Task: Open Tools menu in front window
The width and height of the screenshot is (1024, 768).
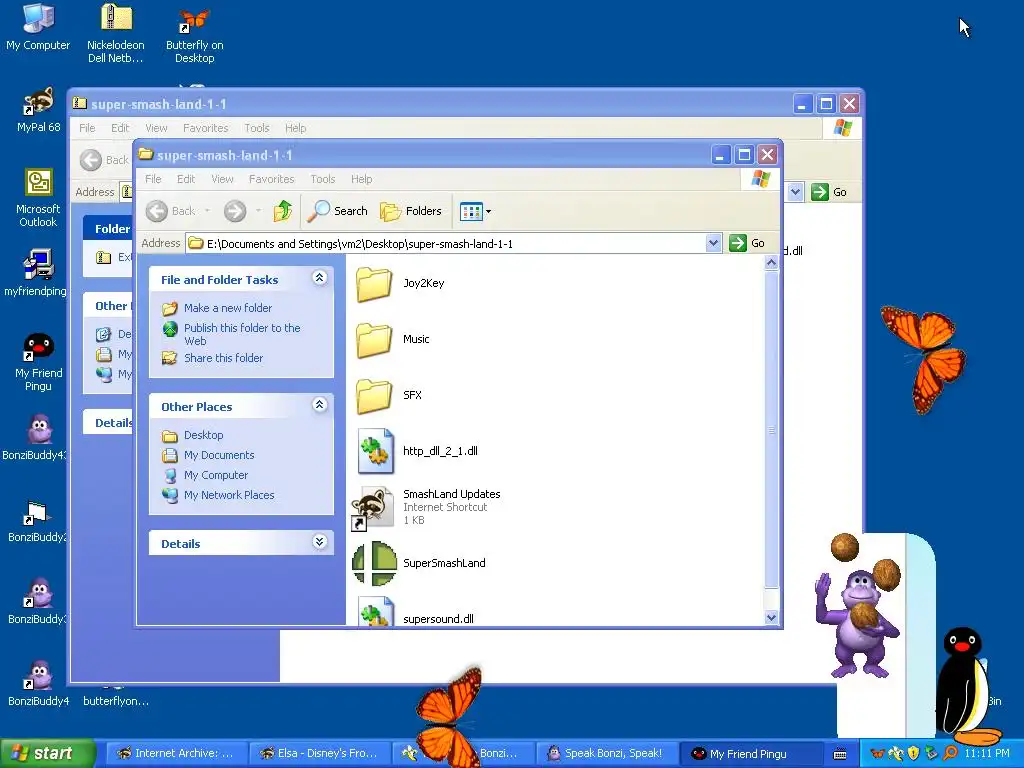Action: 323,179
